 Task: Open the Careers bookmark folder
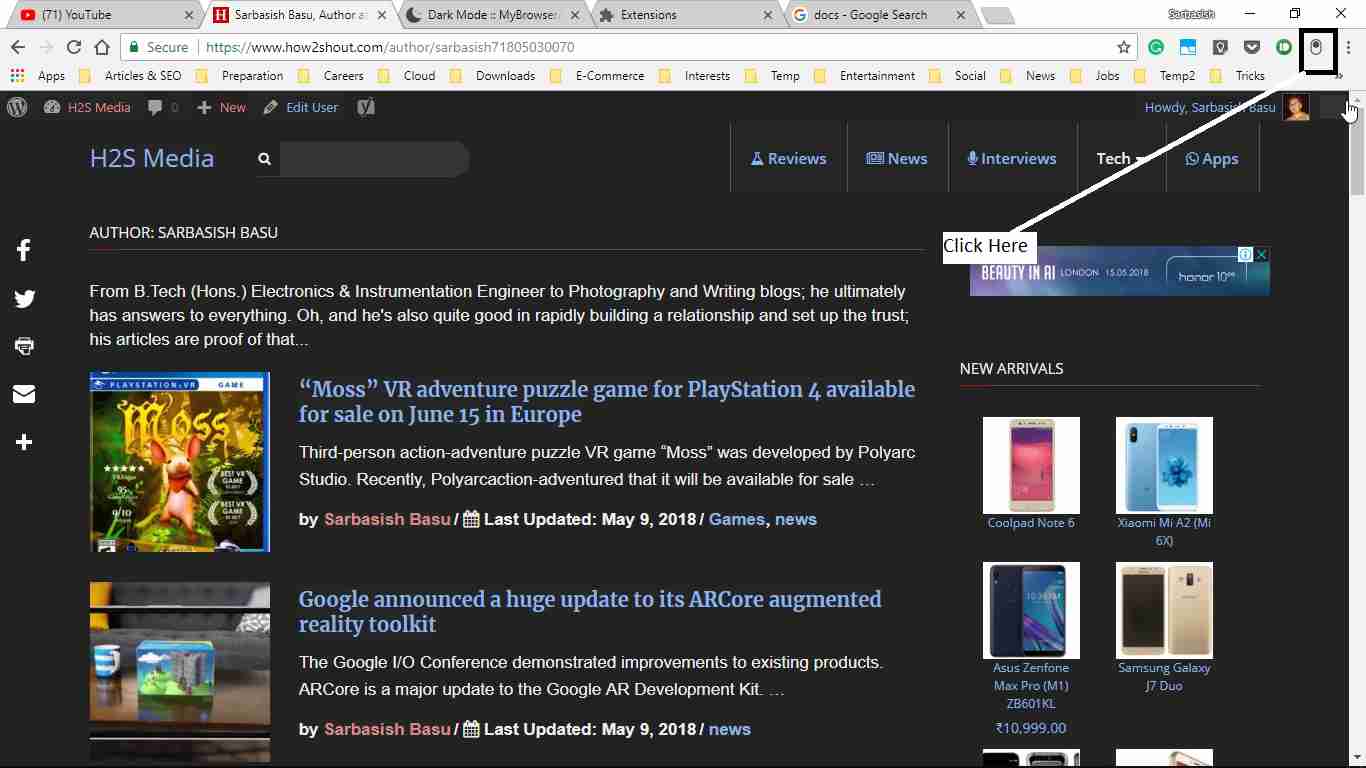pyautogui.click(x=331, y=75)
